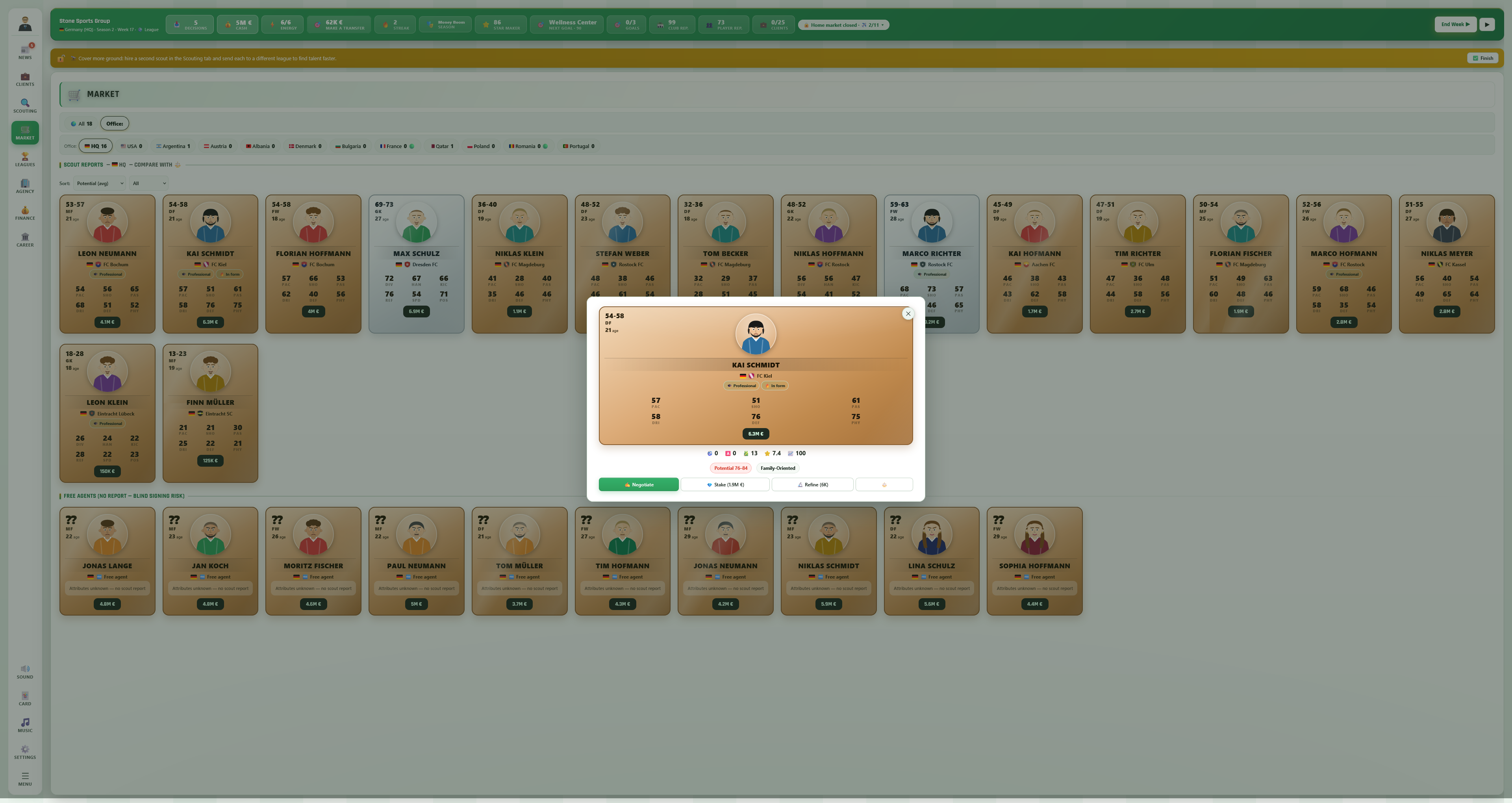The width and height of the screenshot is (1512, 803).
Task: Open the All position filter dropdown
Action: (x=148, y=183)
